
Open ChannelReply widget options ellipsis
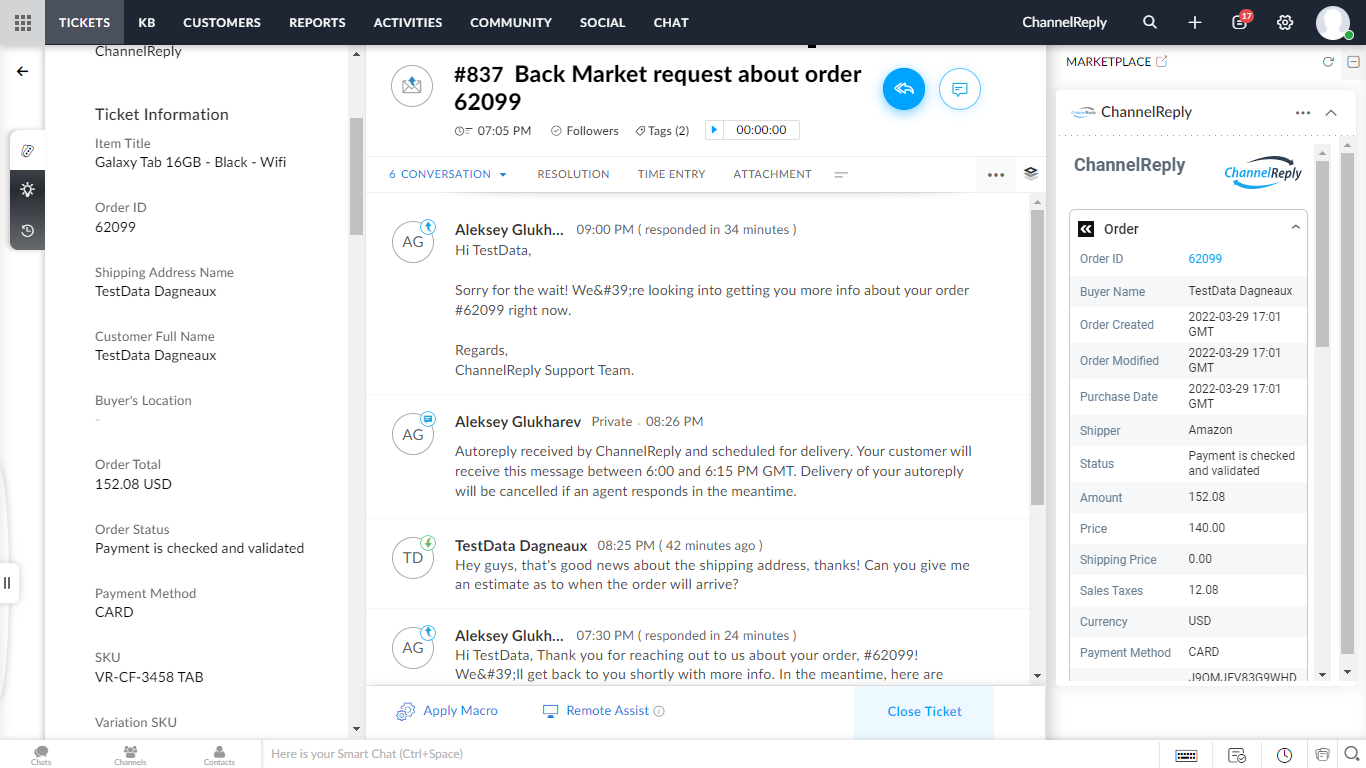tap(1303, 113)
